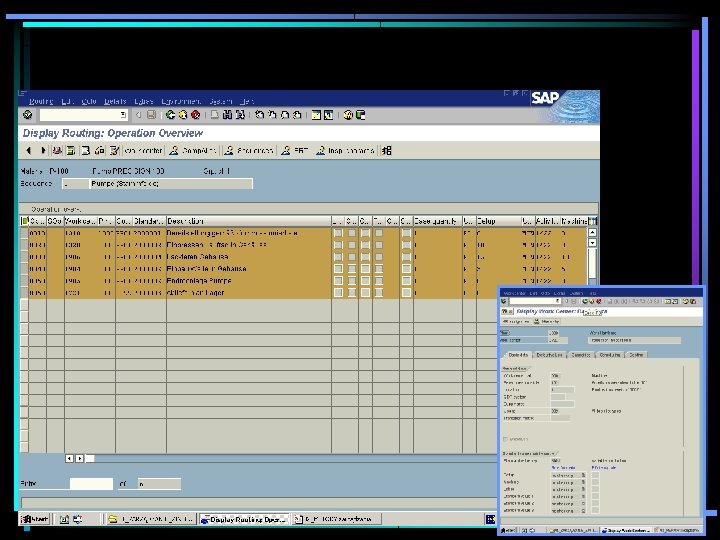Screen dimensions: 720x540
Task: Open the yellow Help icon
Action: [x=348, y=115]
